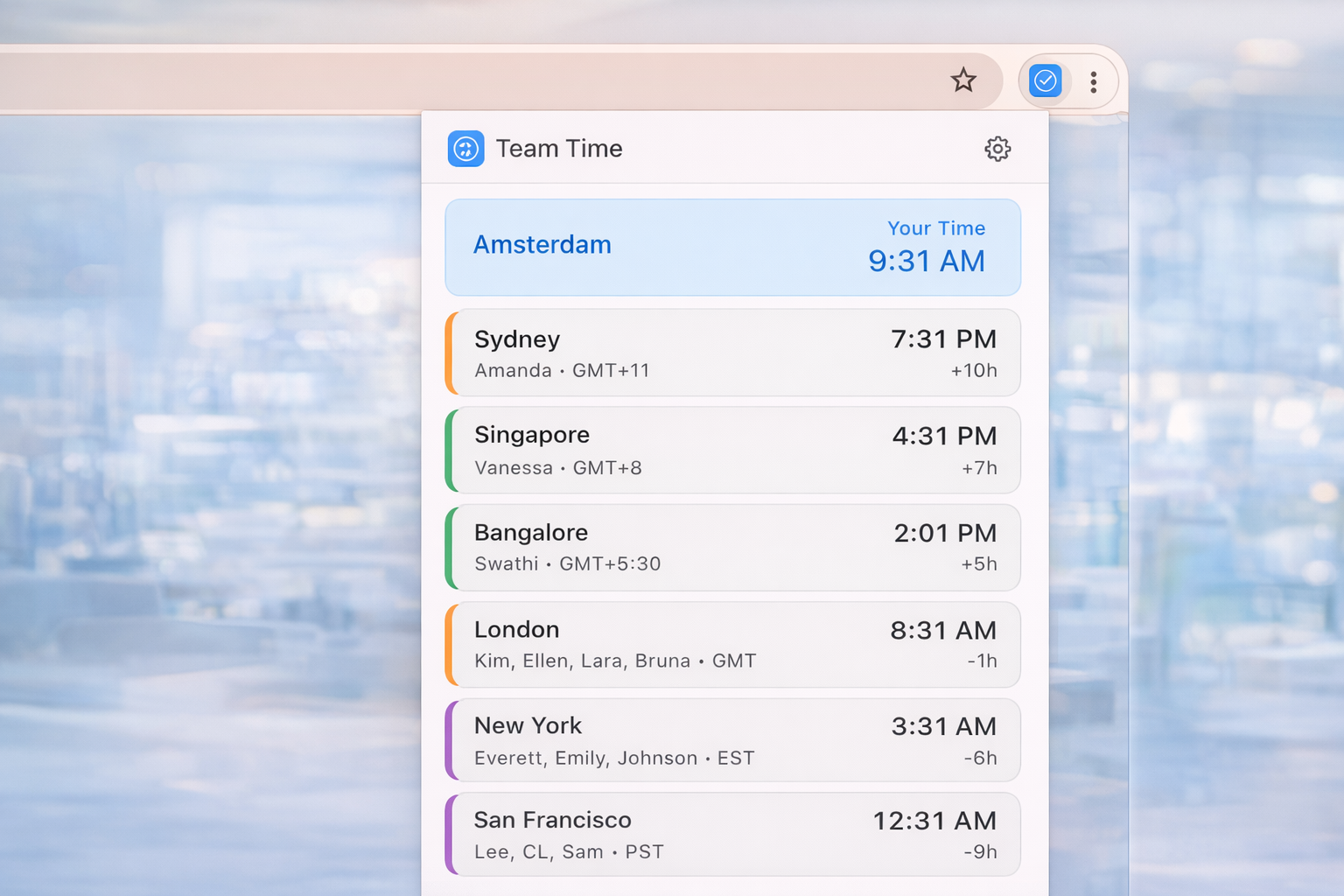Toggle the green status bar on Singapore
This screenshot has height=896, width=1344.
451,450
